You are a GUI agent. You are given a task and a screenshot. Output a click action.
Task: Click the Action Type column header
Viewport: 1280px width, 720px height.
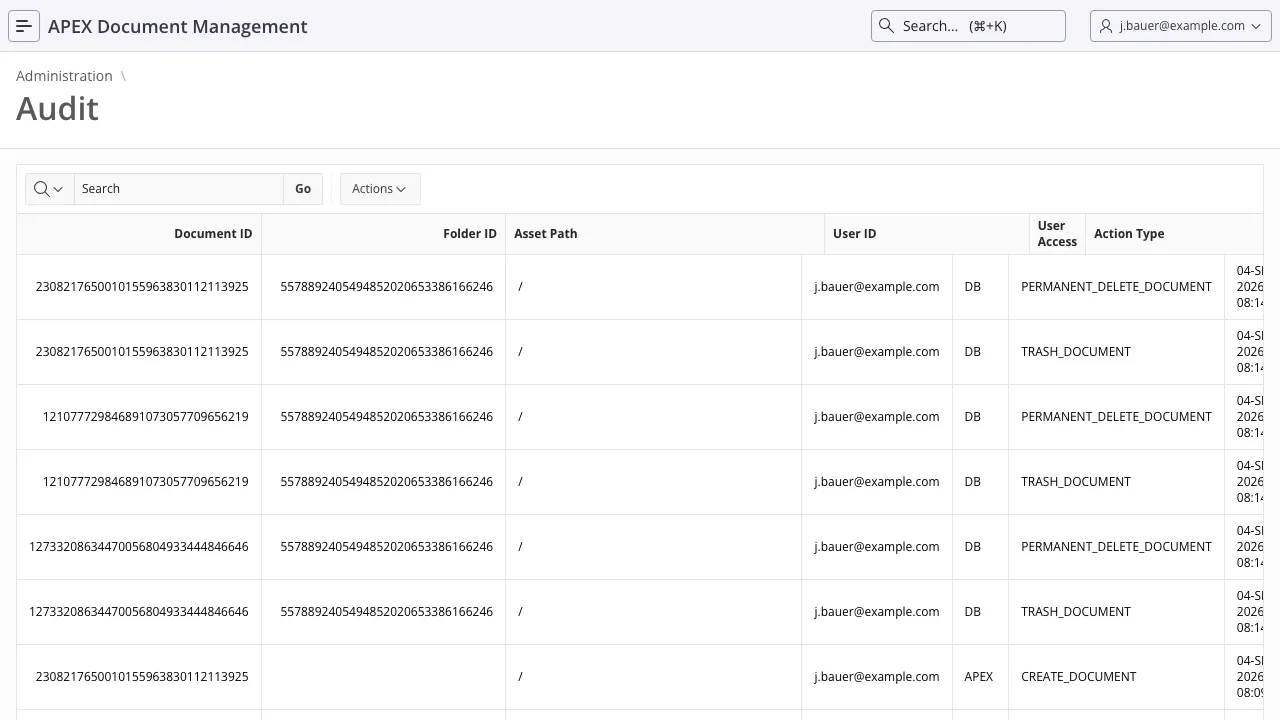pyautogui.click(x=1129, y=234)
